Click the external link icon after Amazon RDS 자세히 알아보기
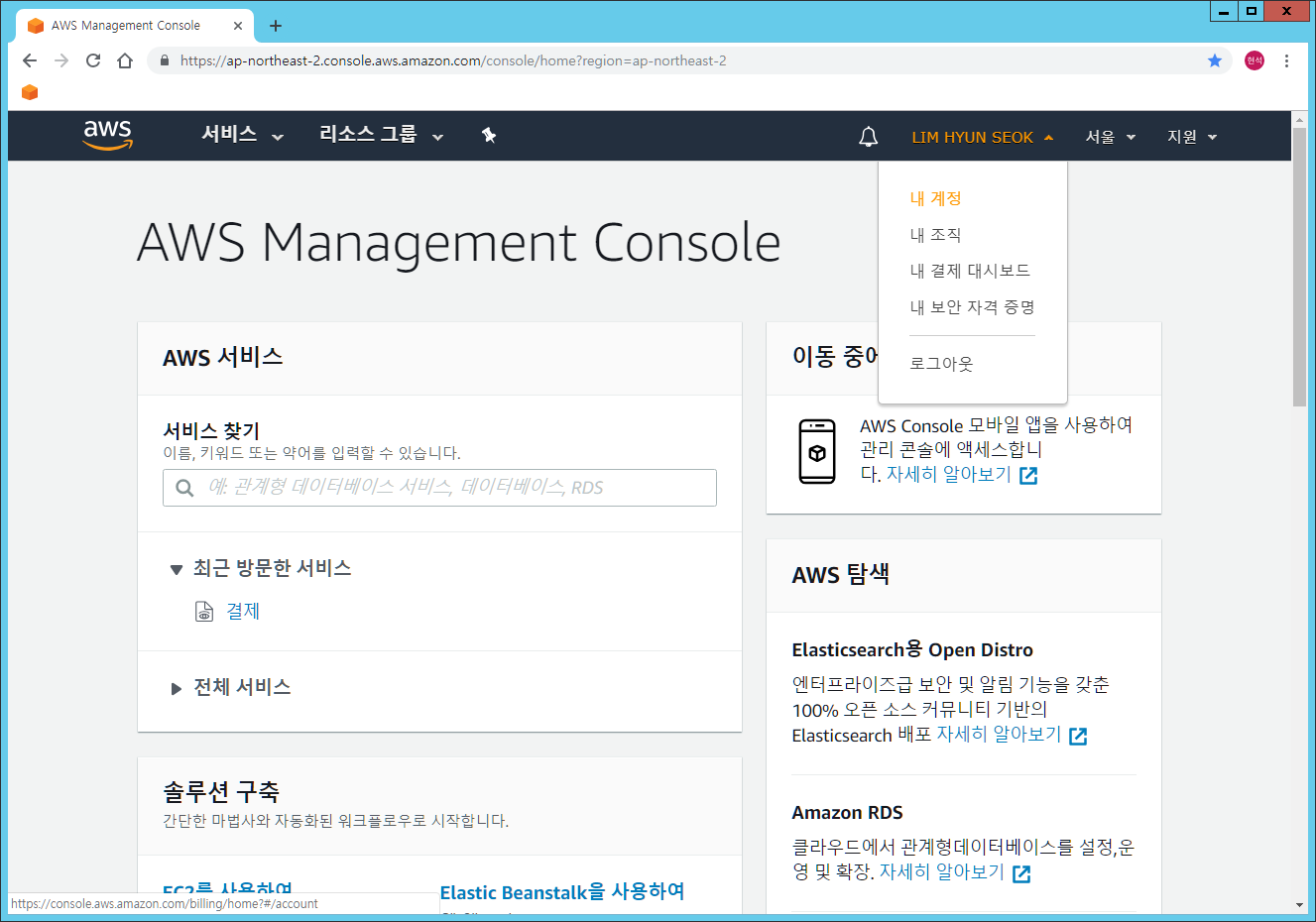This screenshot has height=922, width=1316. tap(1021, 873)
